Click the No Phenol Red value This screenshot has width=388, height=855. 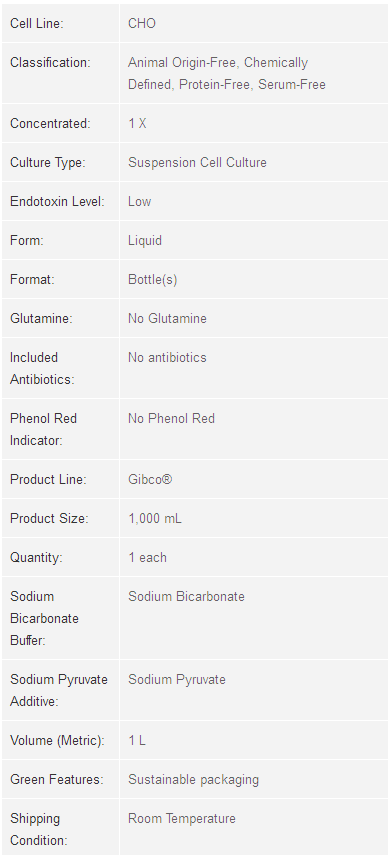tap(172, 419)
